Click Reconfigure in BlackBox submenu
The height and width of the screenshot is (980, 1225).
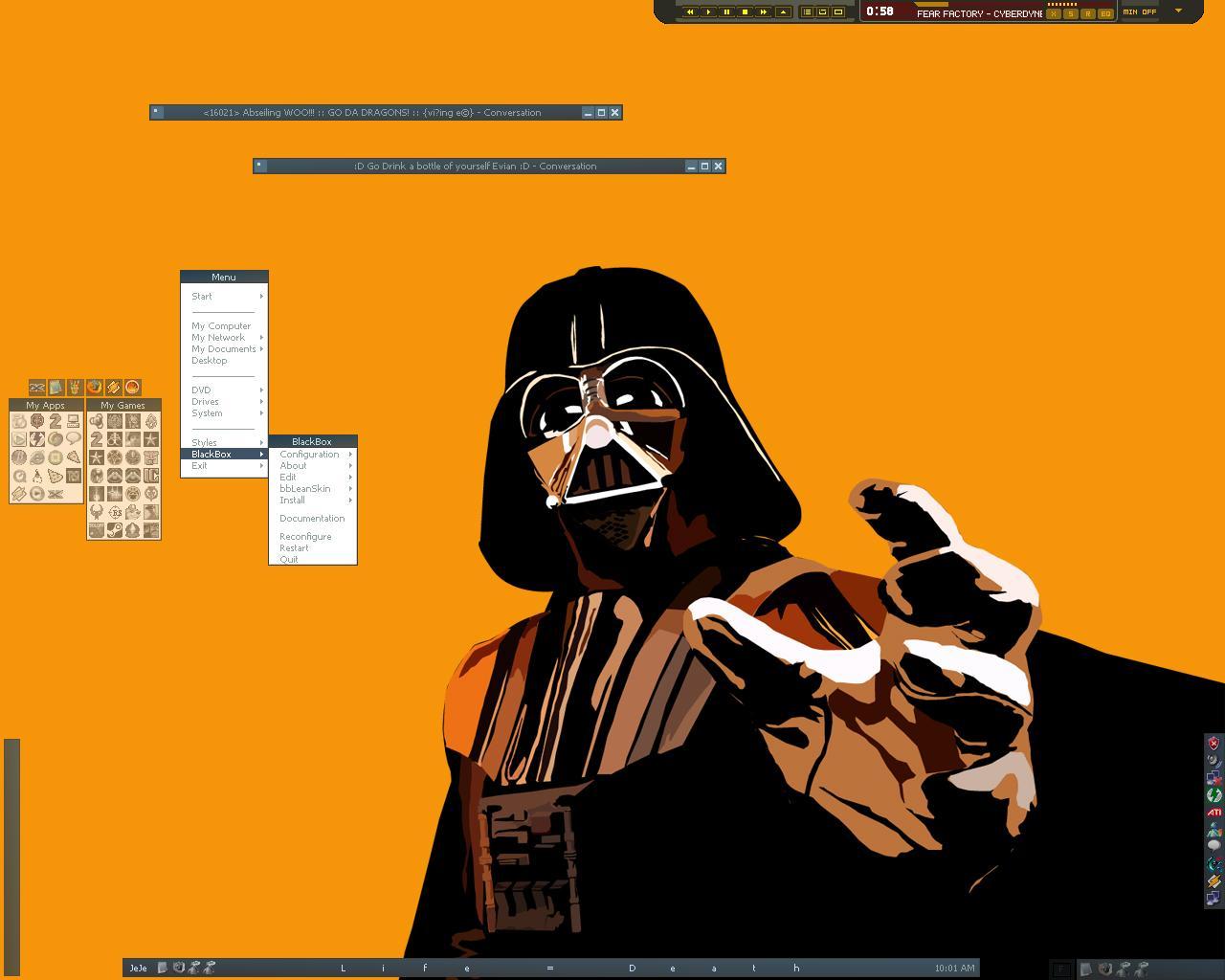point(313,537)
